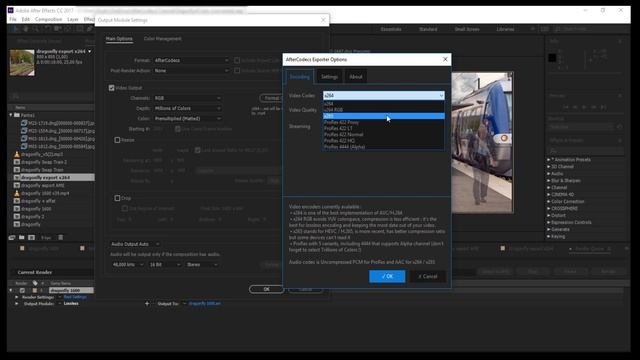640x360 pixels.
Task: Open the Composition menu
Action: (48, 19)
